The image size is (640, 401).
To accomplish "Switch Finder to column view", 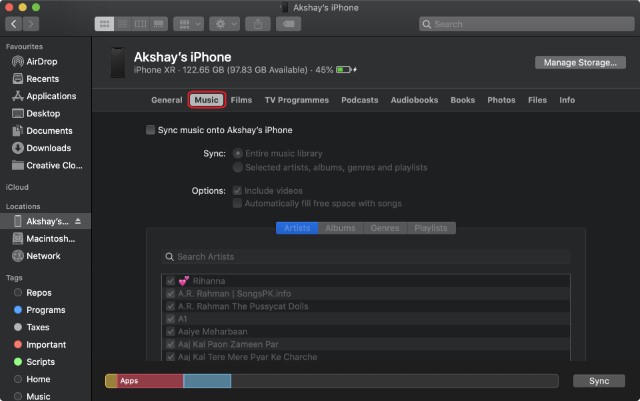I will pos(140,24).
